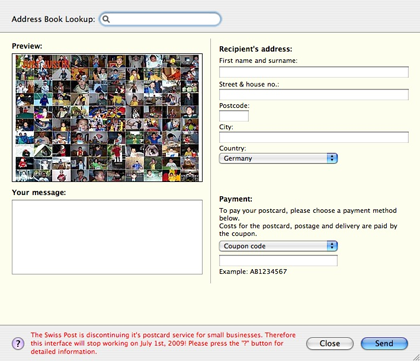Screen dimensions: 420x361
Task: Click the coupon code entry field
Action: pos(278,261)
